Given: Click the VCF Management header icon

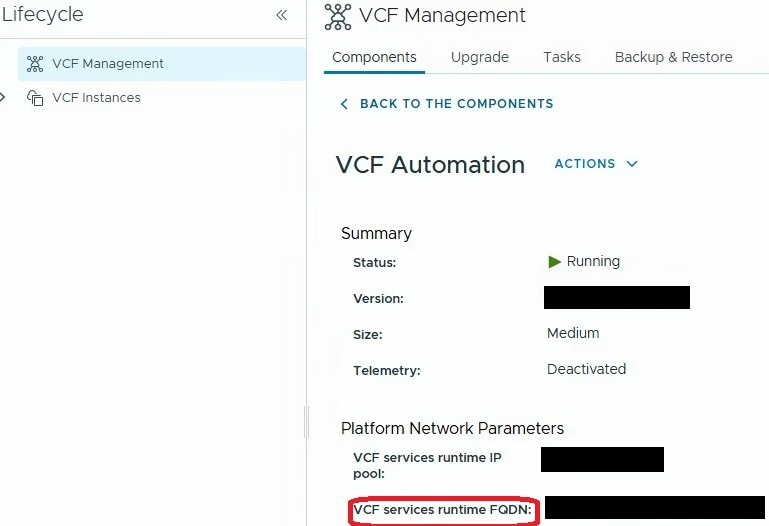Looking at the screenshot, I should point(338,17).
